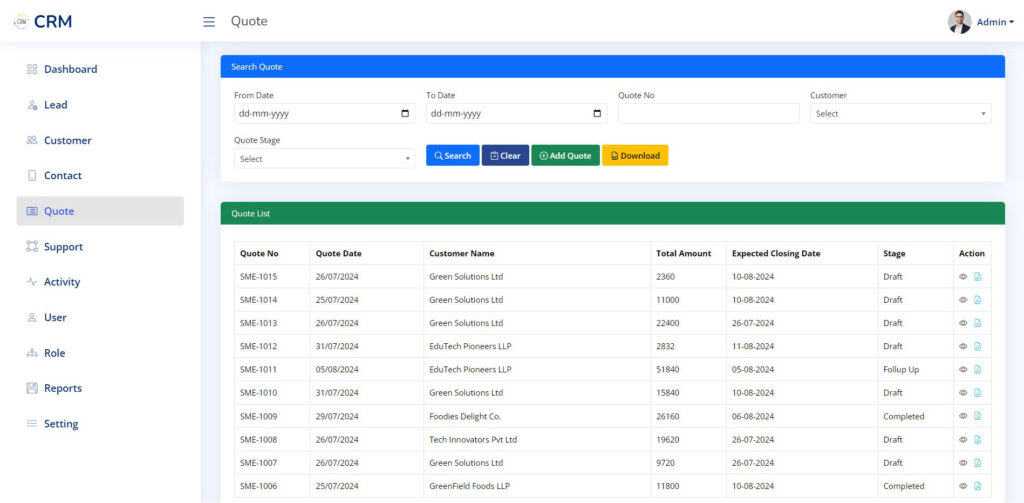
Task: Click the Quote No input field
Action: [x=709, y=114]
